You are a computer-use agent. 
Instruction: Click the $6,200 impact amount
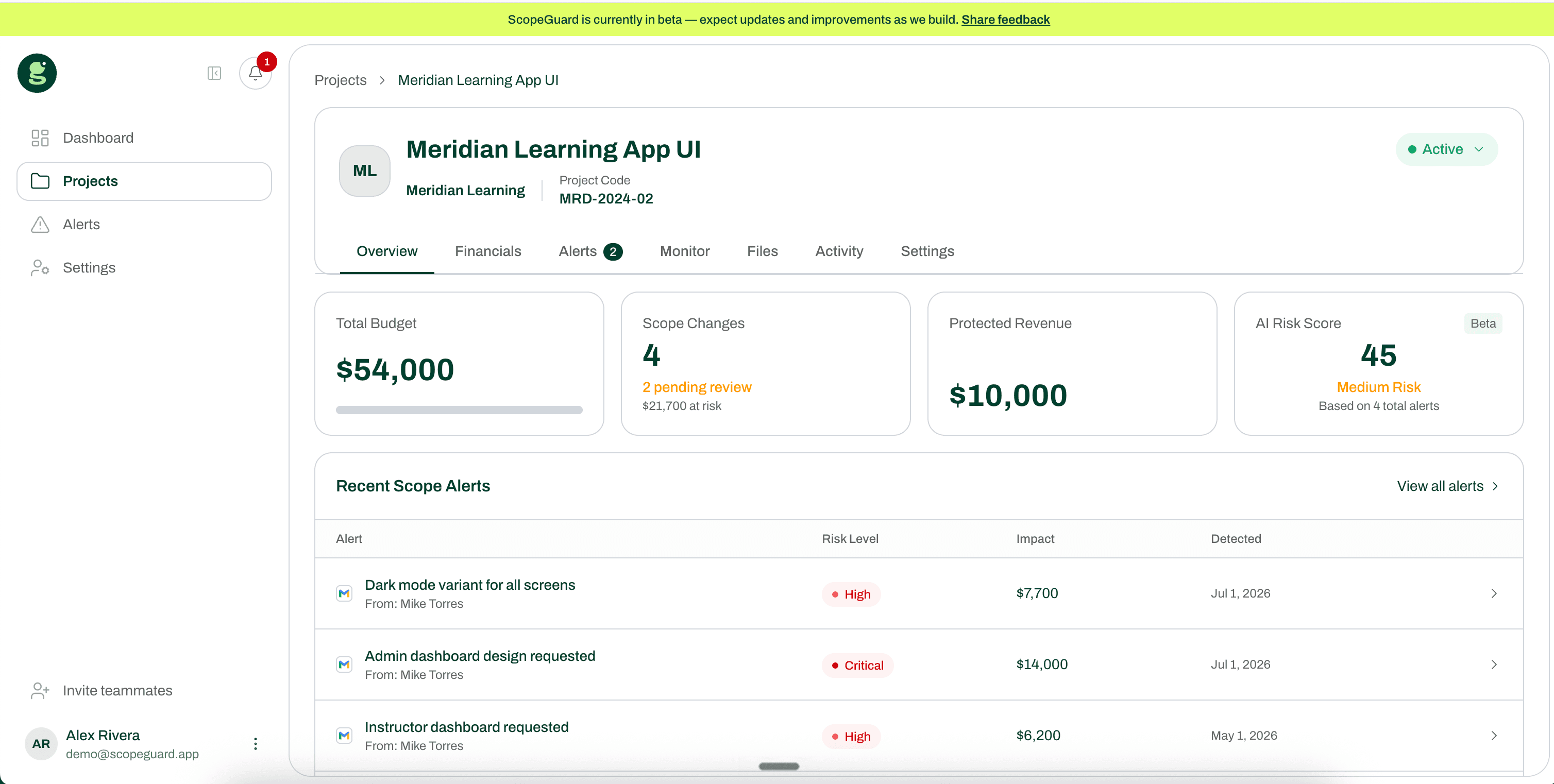click(x=1038, y=736)
